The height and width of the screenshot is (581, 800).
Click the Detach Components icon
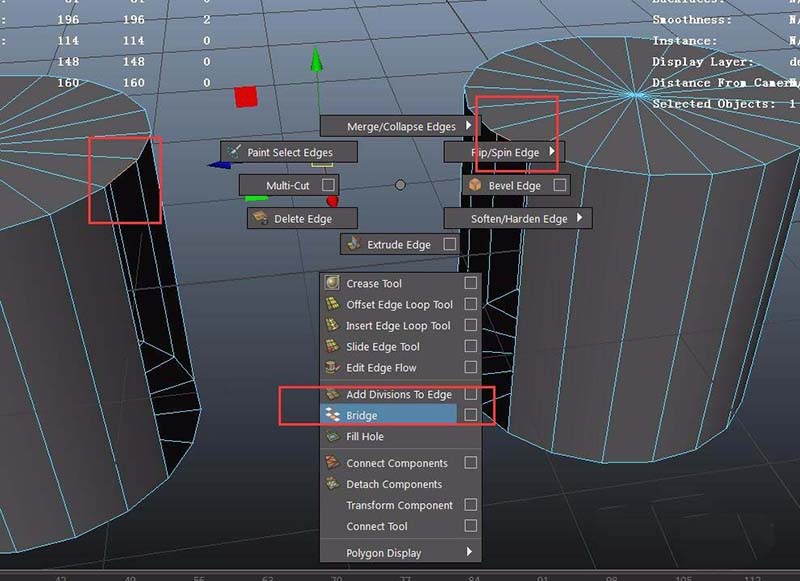point(333,484)
